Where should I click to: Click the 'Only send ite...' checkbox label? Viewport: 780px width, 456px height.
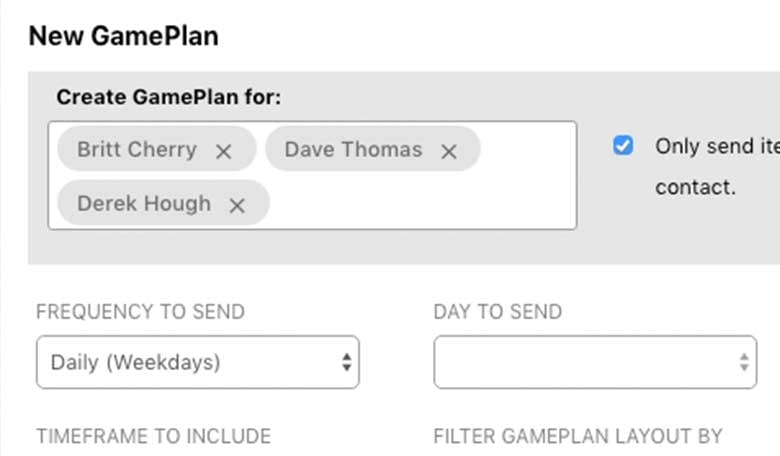tap(715, 146)
